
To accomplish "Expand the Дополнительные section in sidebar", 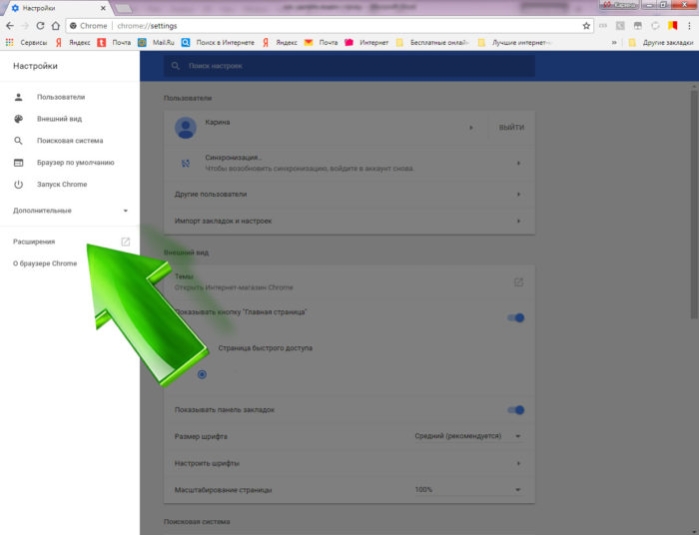I will coord(70,210).
